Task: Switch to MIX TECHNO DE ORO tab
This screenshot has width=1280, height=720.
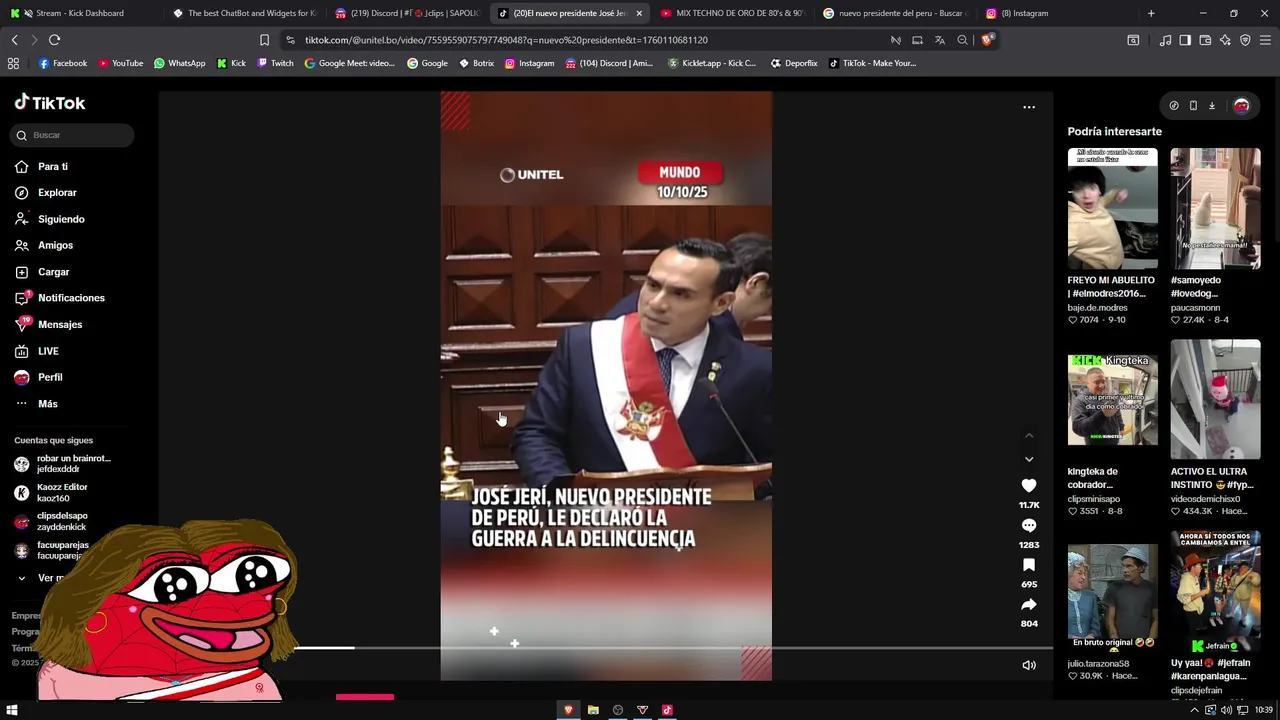Action: (732, 13)
